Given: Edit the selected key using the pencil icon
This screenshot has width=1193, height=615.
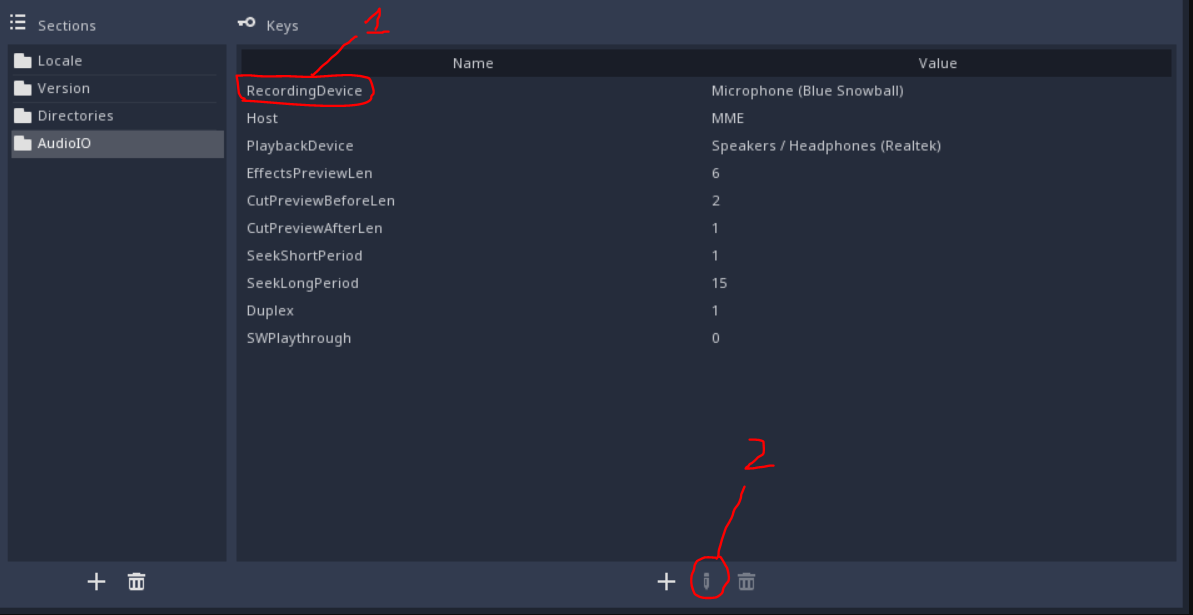Looking at the screenshot, I should [x=708, y=581].
